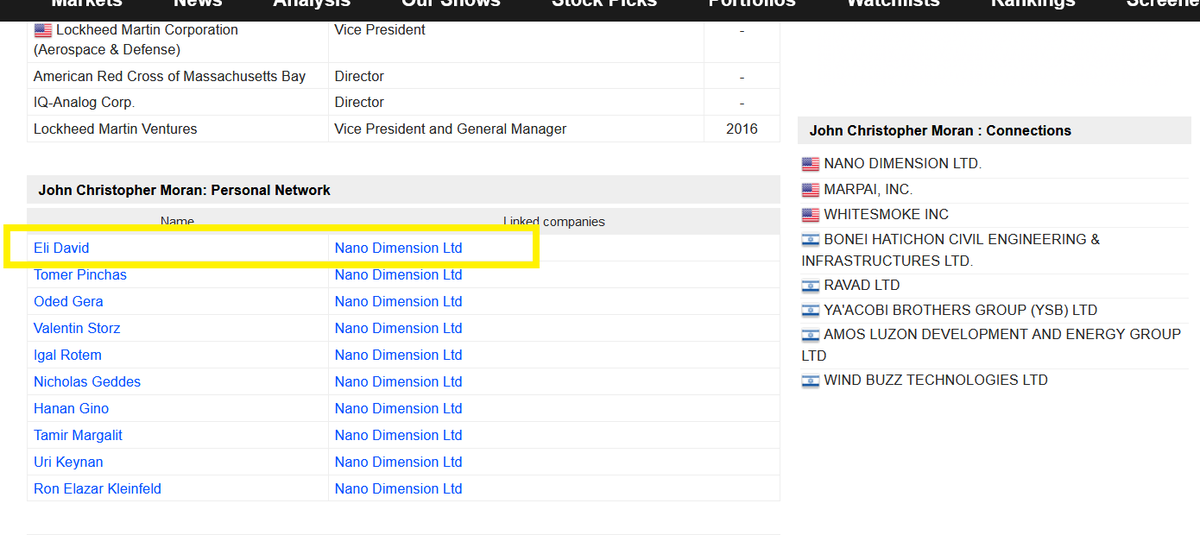
Task: Open Nano Dimension Ltd in Oded Gera's row
Action: pyautogui.click(x=398, y=302)
